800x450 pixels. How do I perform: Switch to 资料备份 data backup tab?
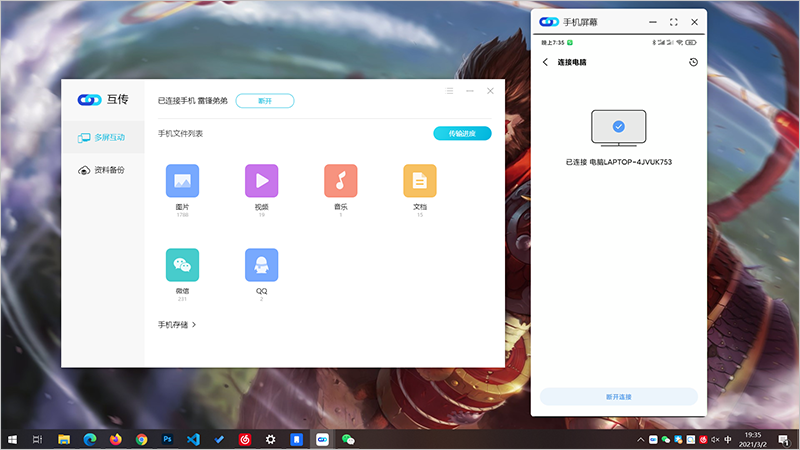pyautogui.click(x=103, y=170)
